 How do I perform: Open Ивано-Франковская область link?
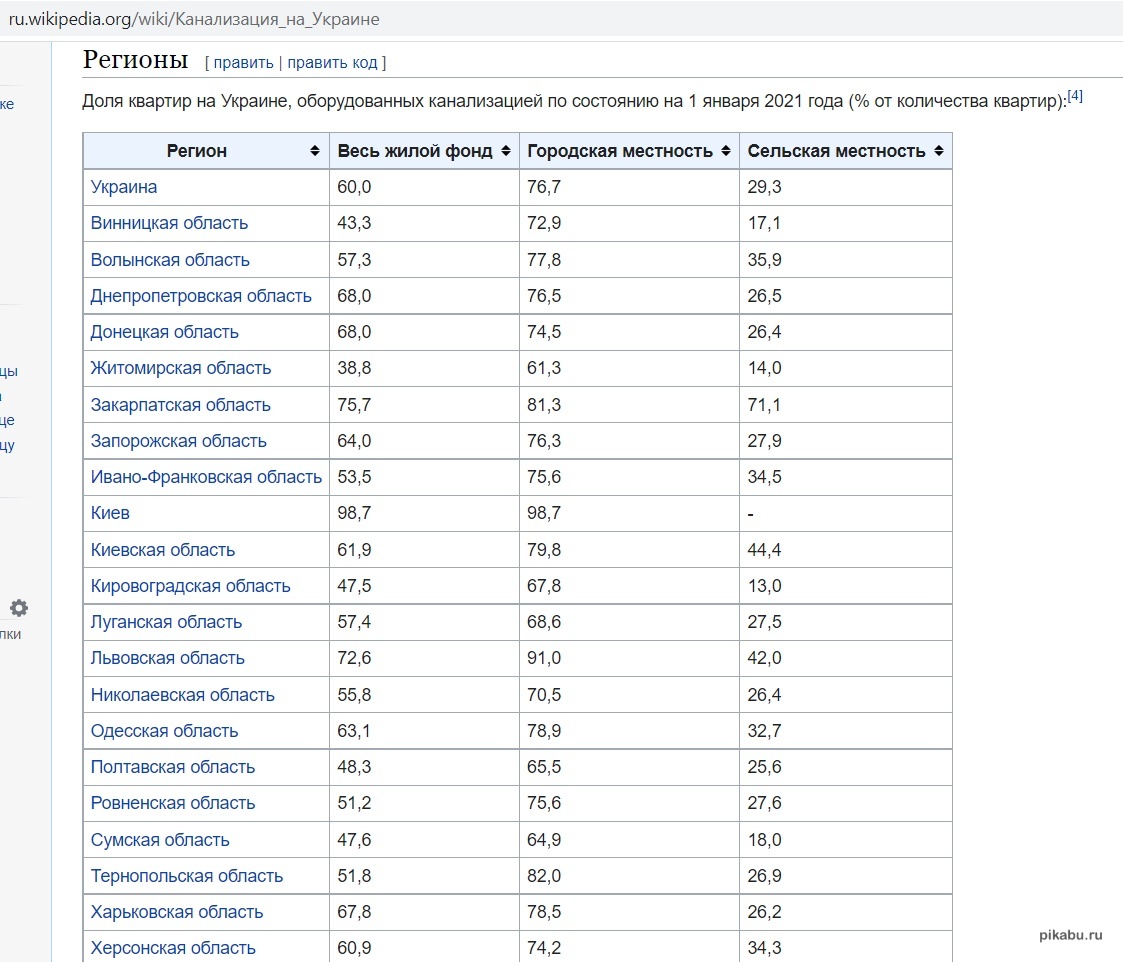(x=206, y=477)
